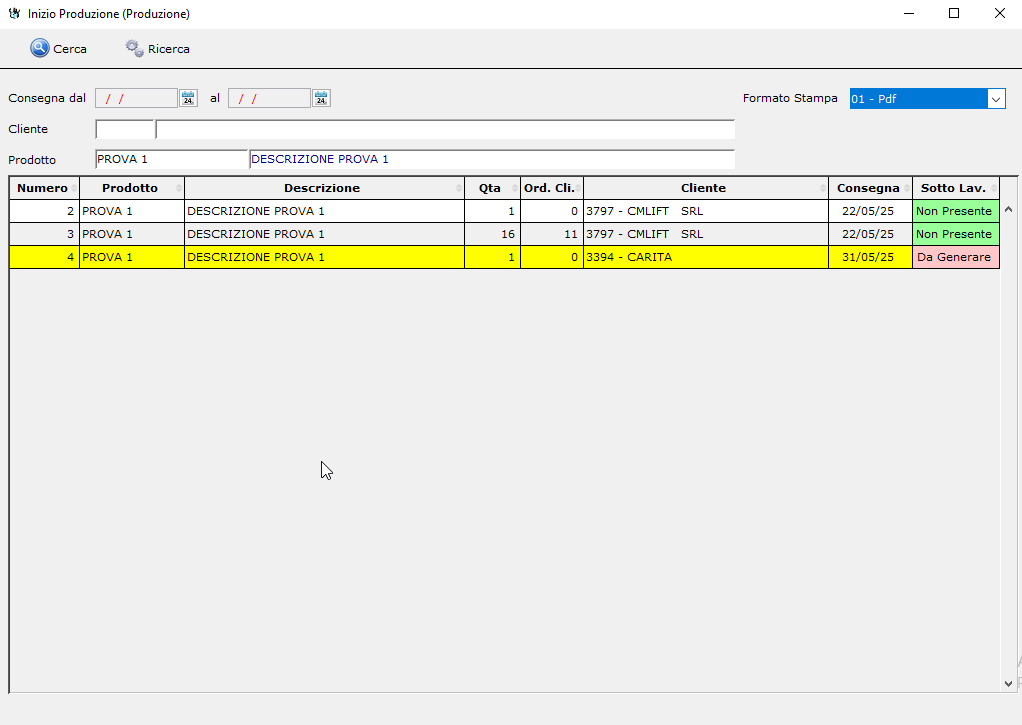Viewport: 1022px width, 725px height.
Task: Click the Cliente name text field
Action: point(445,129)
